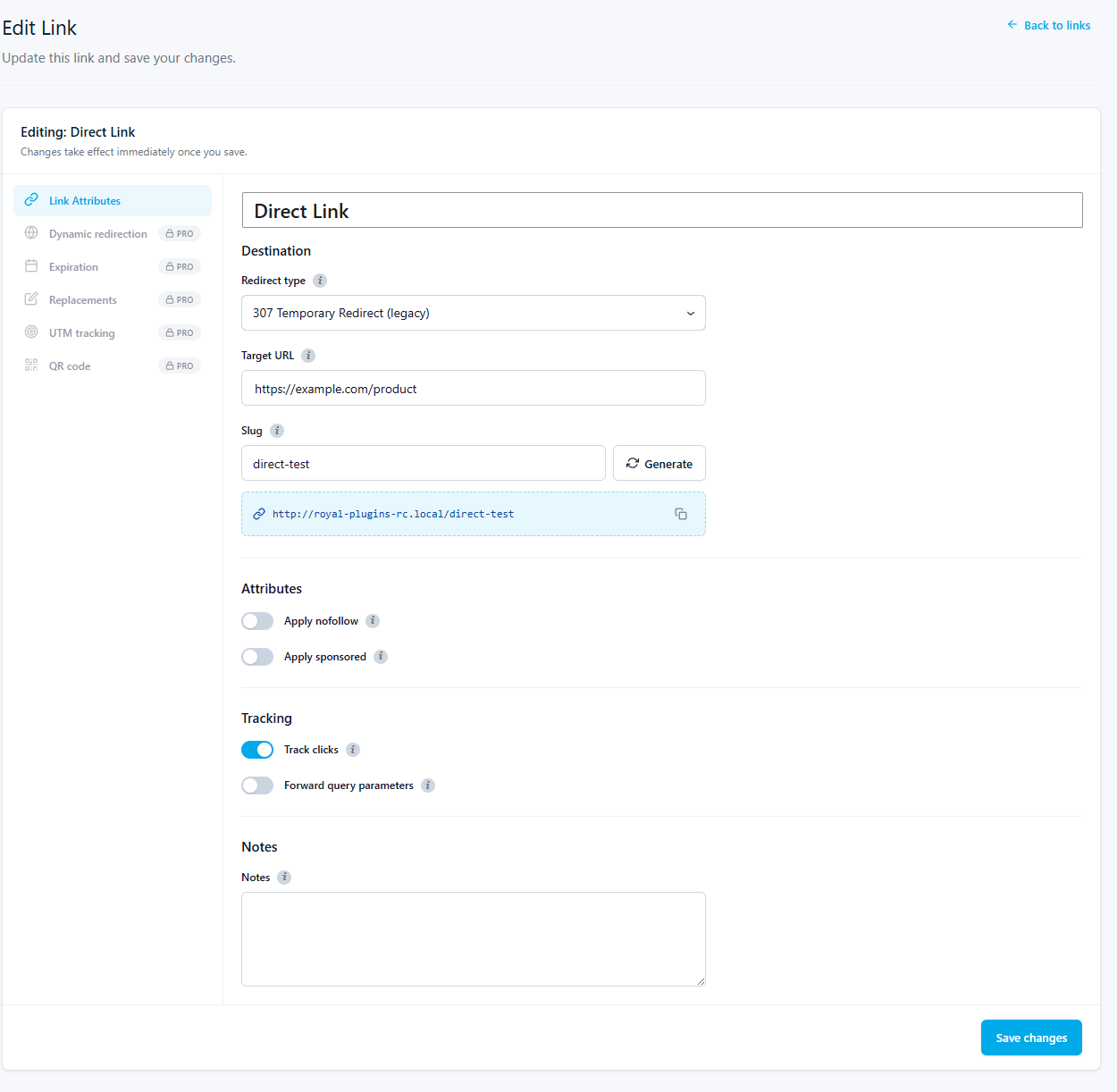Click the PRO lock badge on Replacements
This screenshot has height=1092, width=1117.
(x=180, y=300)
